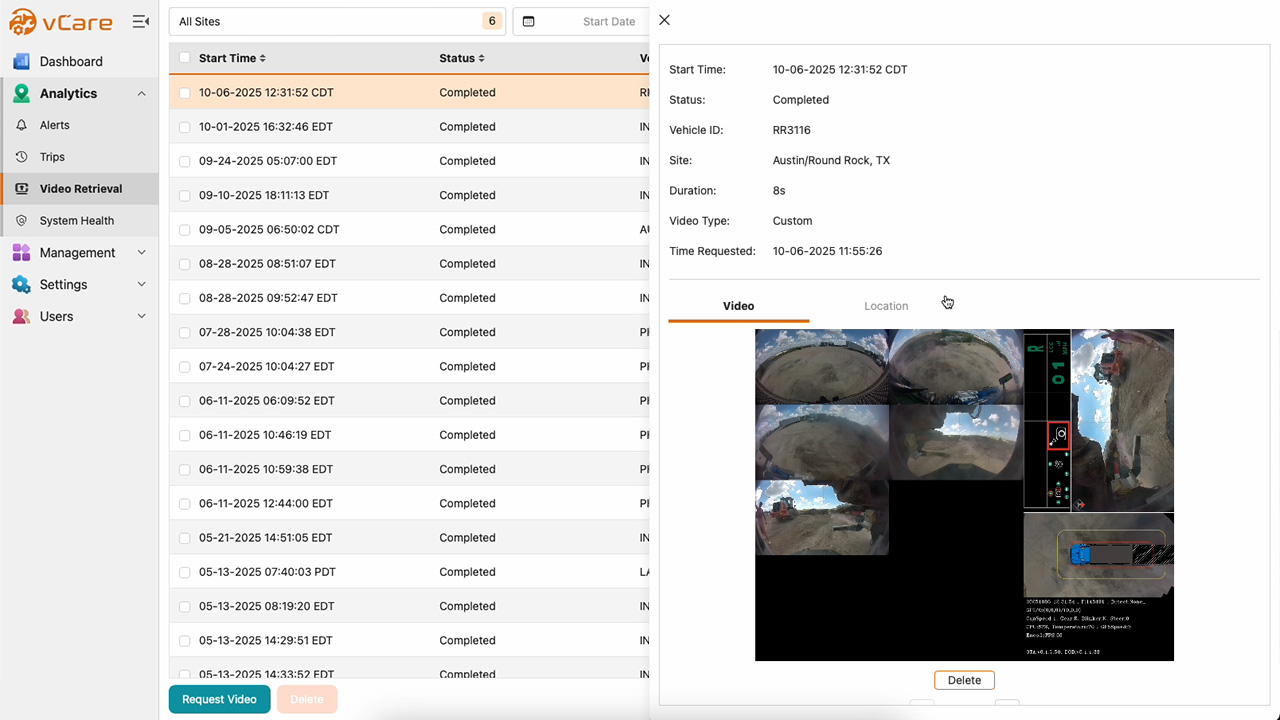Click the Request Video button

219,699
